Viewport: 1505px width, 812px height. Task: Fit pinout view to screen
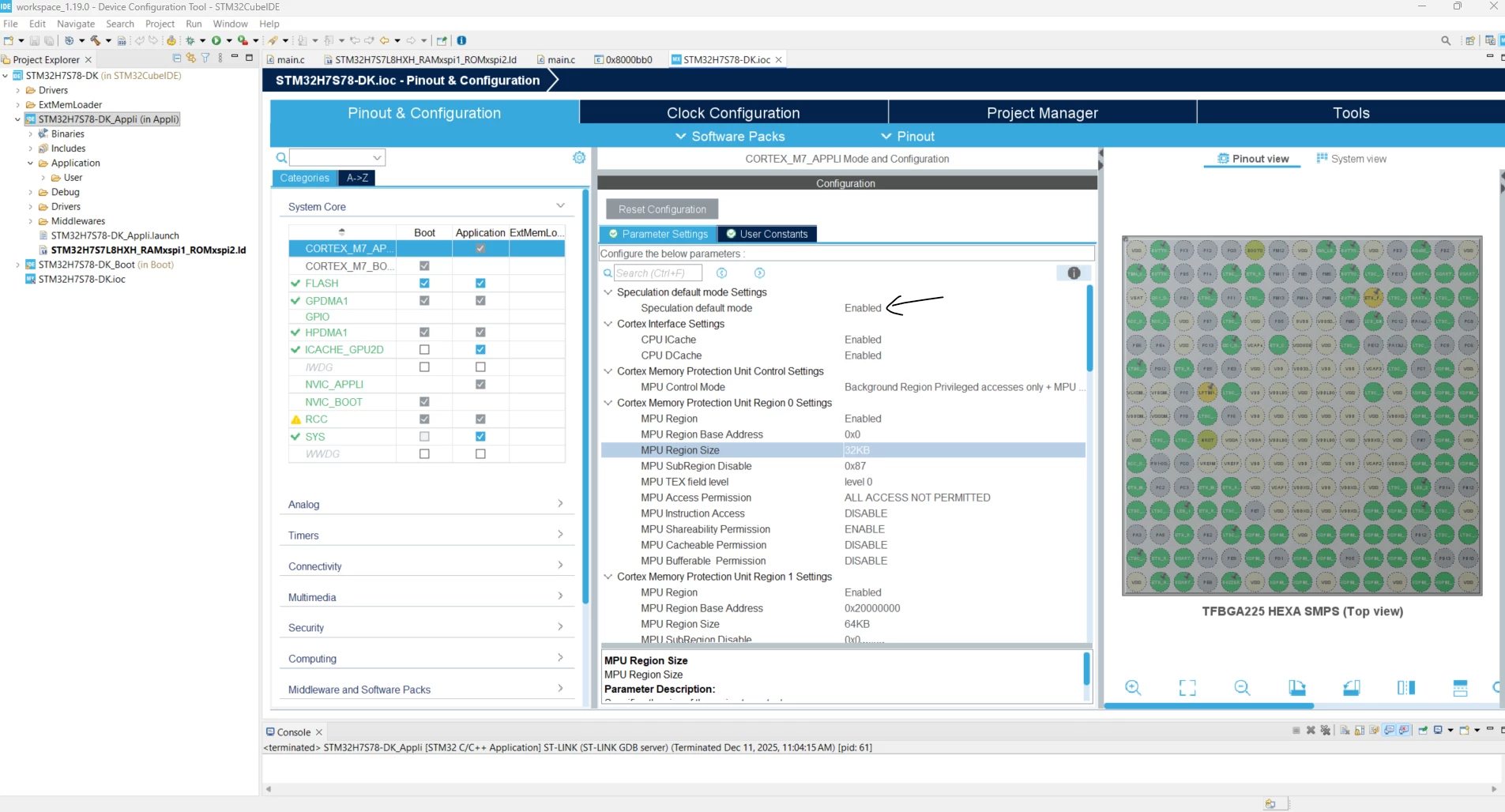(1187, 687)
